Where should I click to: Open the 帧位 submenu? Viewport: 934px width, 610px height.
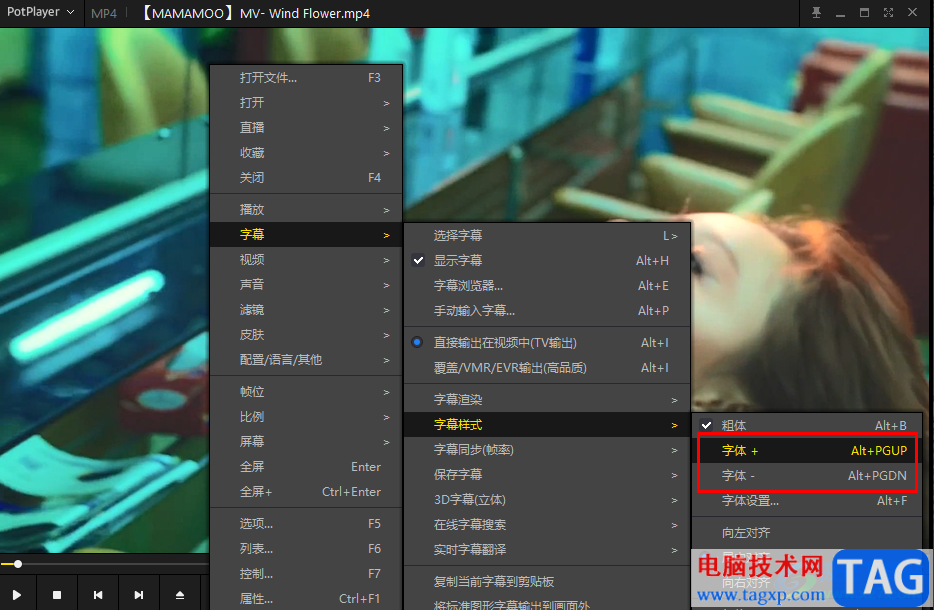[306, 392]
